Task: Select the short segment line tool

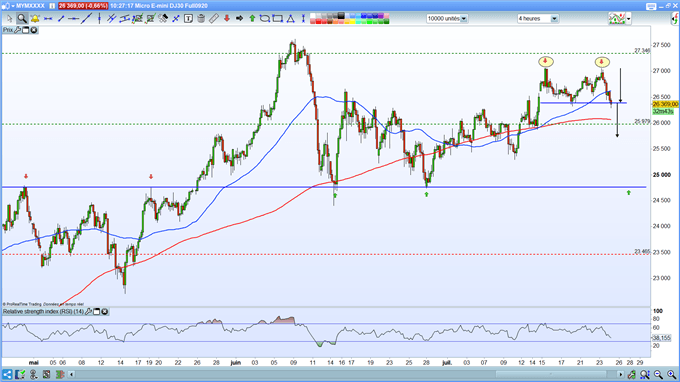Action: pos(61,19)
